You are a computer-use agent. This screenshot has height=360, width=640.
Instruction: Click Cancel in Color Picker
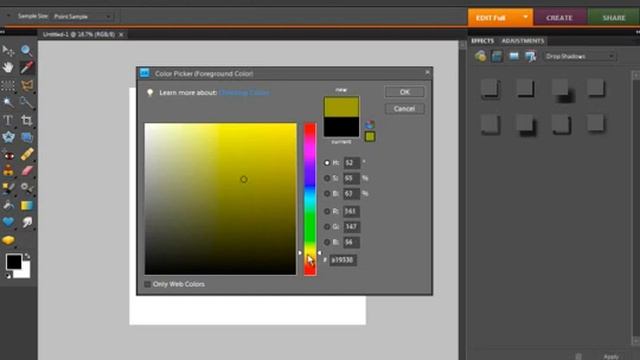tap(404, 109)
